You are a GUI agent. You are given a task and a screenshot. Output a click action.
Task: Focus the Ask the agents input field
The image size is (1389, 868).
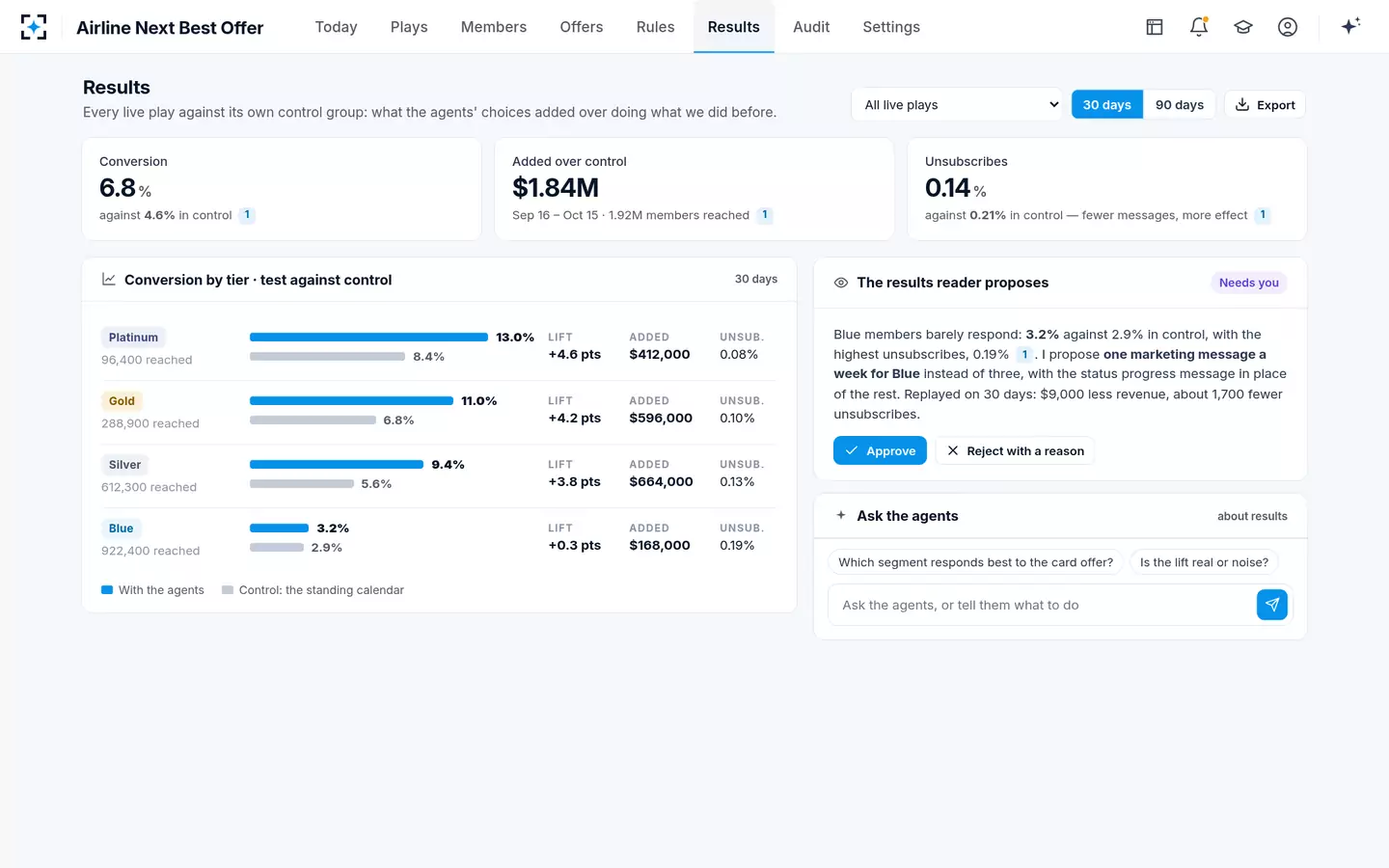coord(1043,605)
